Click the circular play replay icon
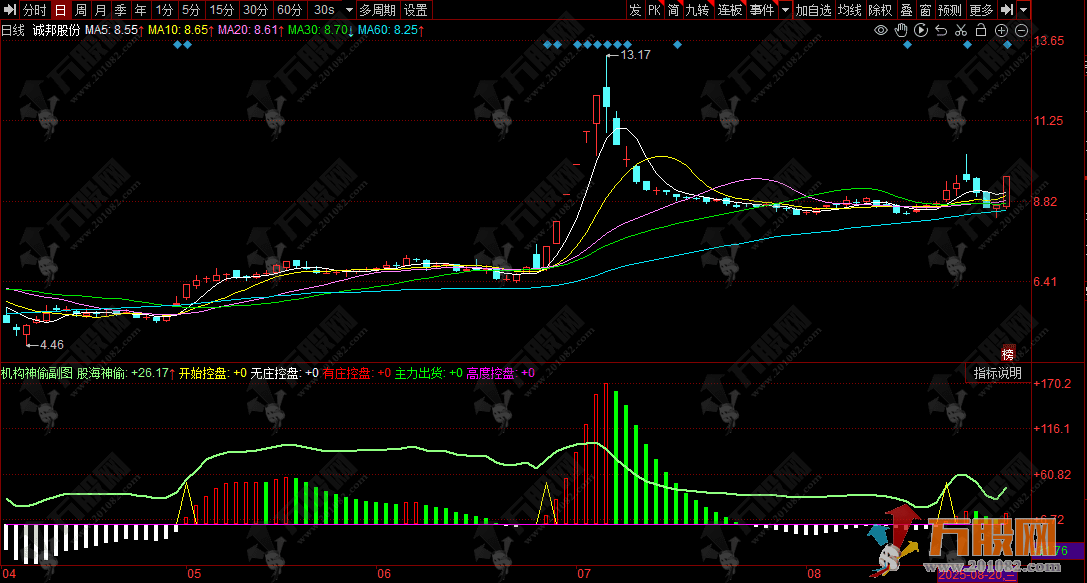This screenshot has height=583, width=1087. click(921, 31)
